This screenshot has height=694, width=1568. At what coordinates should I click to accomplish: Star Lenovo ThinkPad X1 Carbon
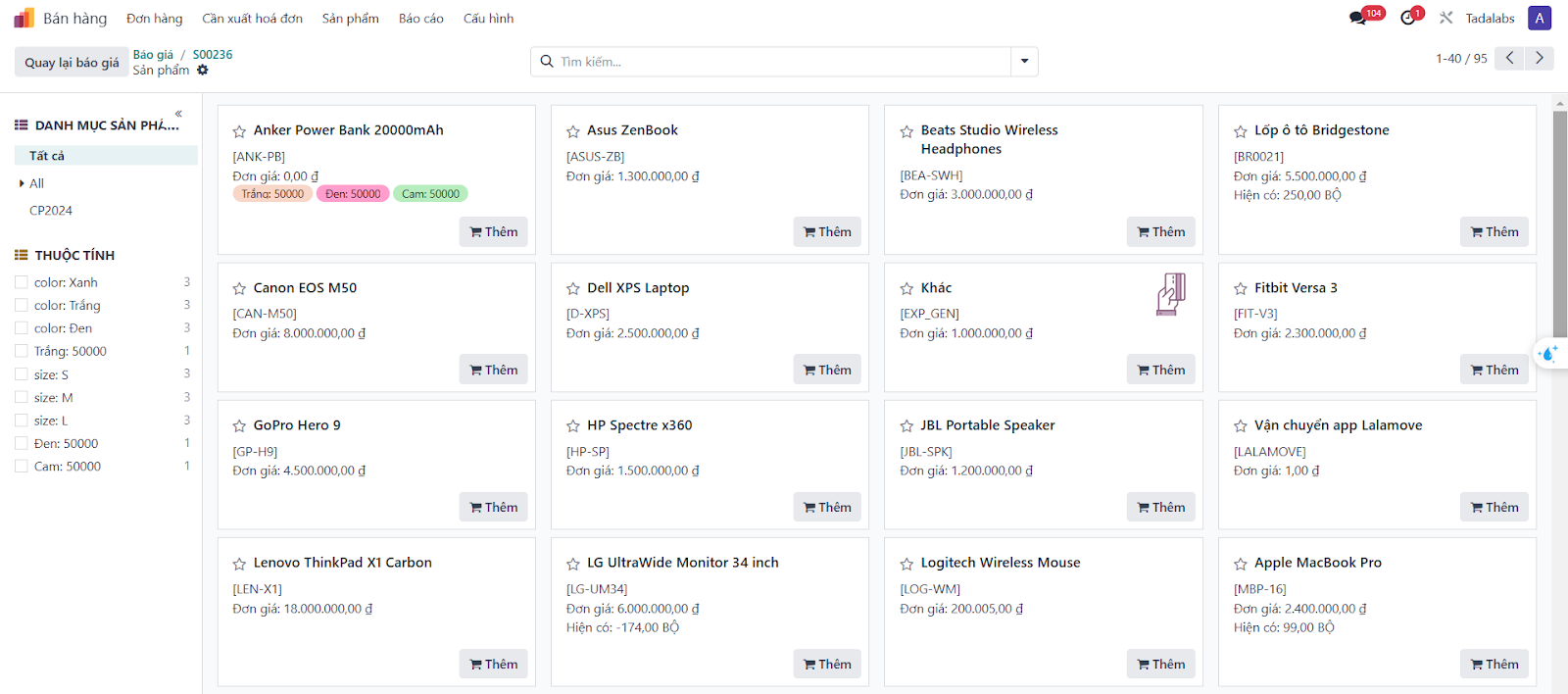pos(239,564)
